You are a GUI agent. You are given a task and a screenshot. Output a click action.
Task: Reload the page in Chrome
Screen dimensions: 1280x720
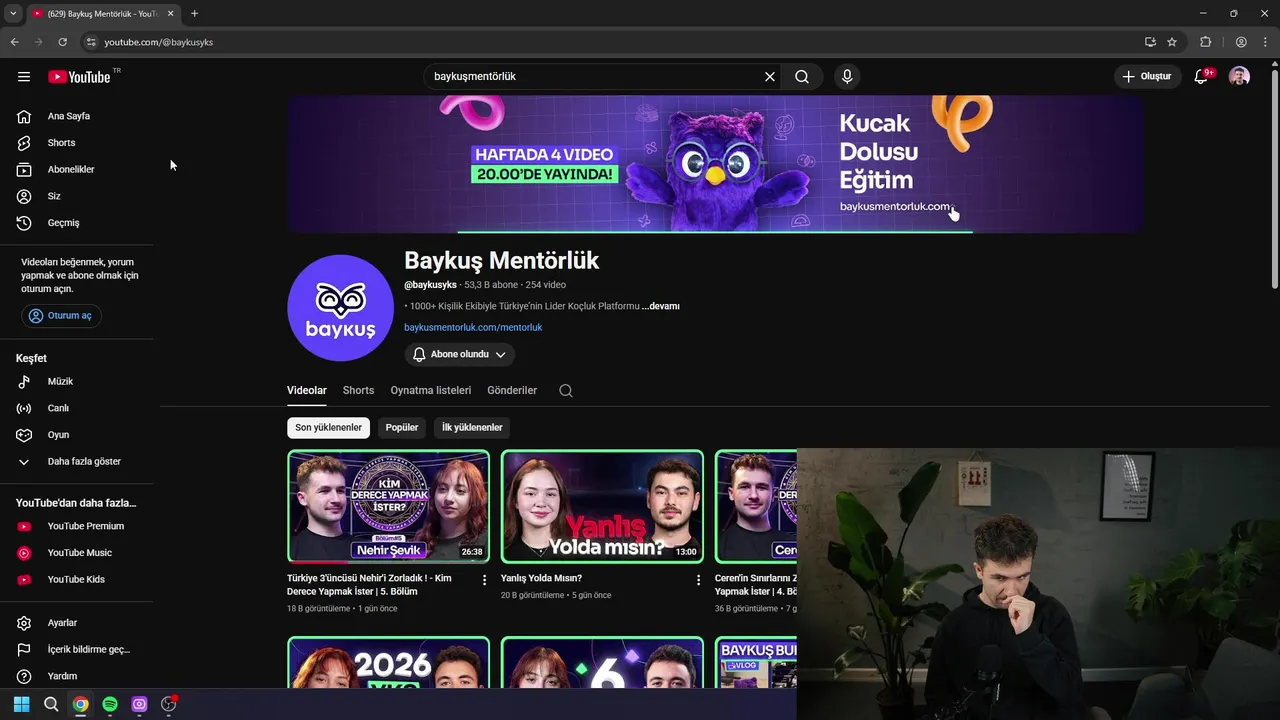[x=62, y=42]
